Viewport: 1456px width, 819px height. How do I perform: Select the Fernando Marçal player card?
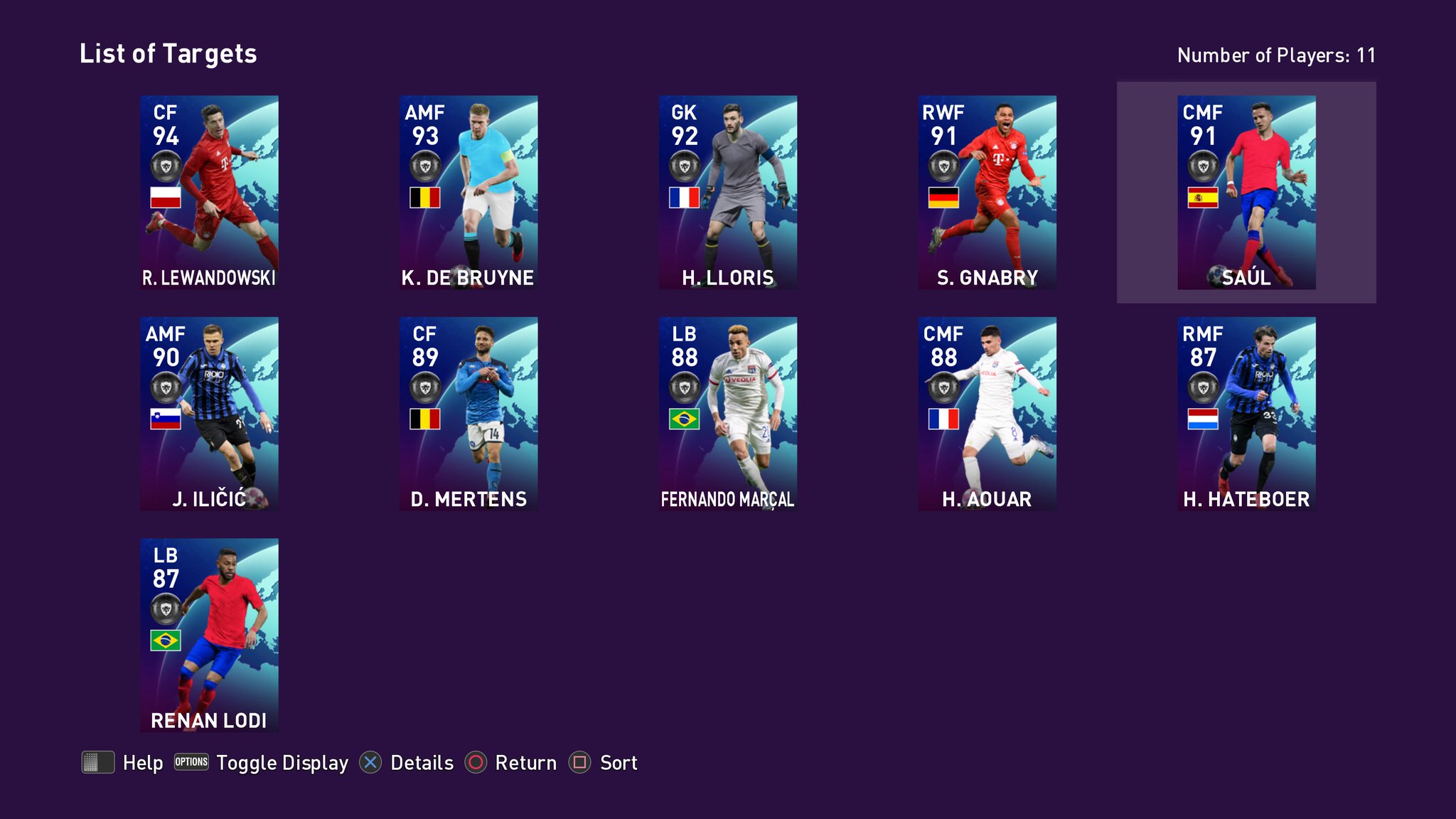[728, 414]
